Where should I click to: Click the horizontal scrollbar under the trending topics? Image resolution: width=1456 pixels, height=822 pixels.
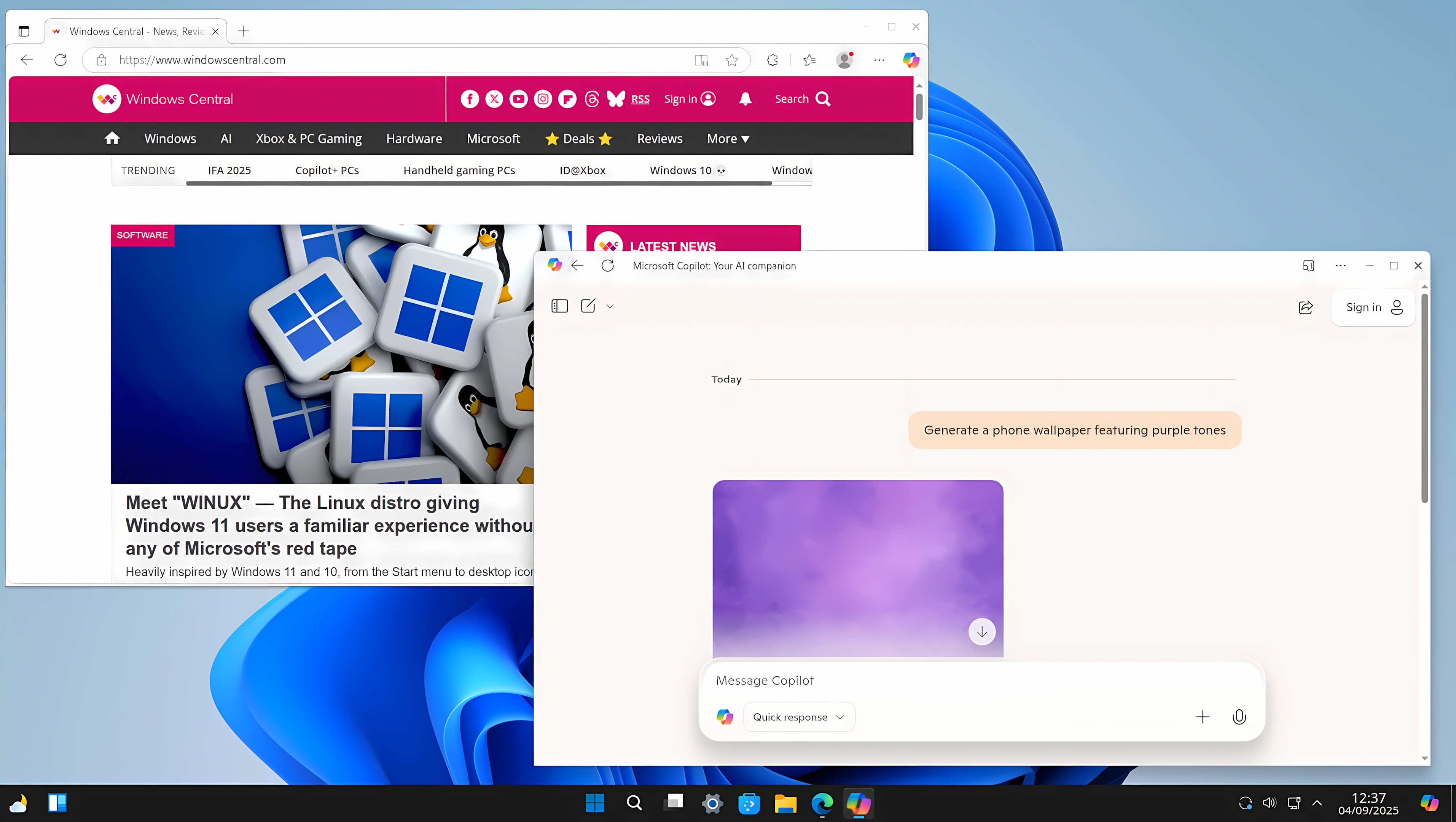coord(478,183)
